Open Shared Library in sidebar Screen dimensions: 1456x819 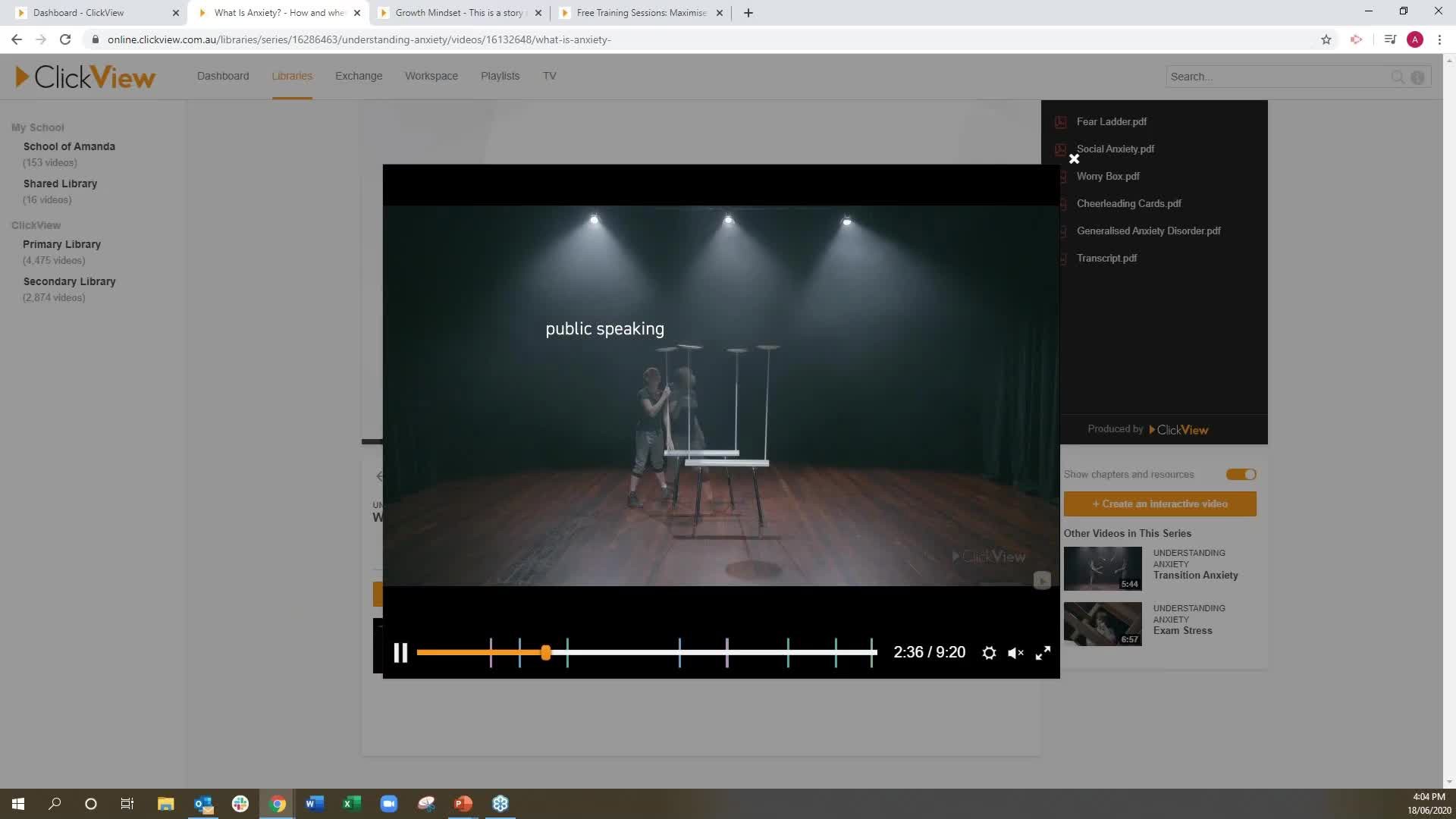60,184
